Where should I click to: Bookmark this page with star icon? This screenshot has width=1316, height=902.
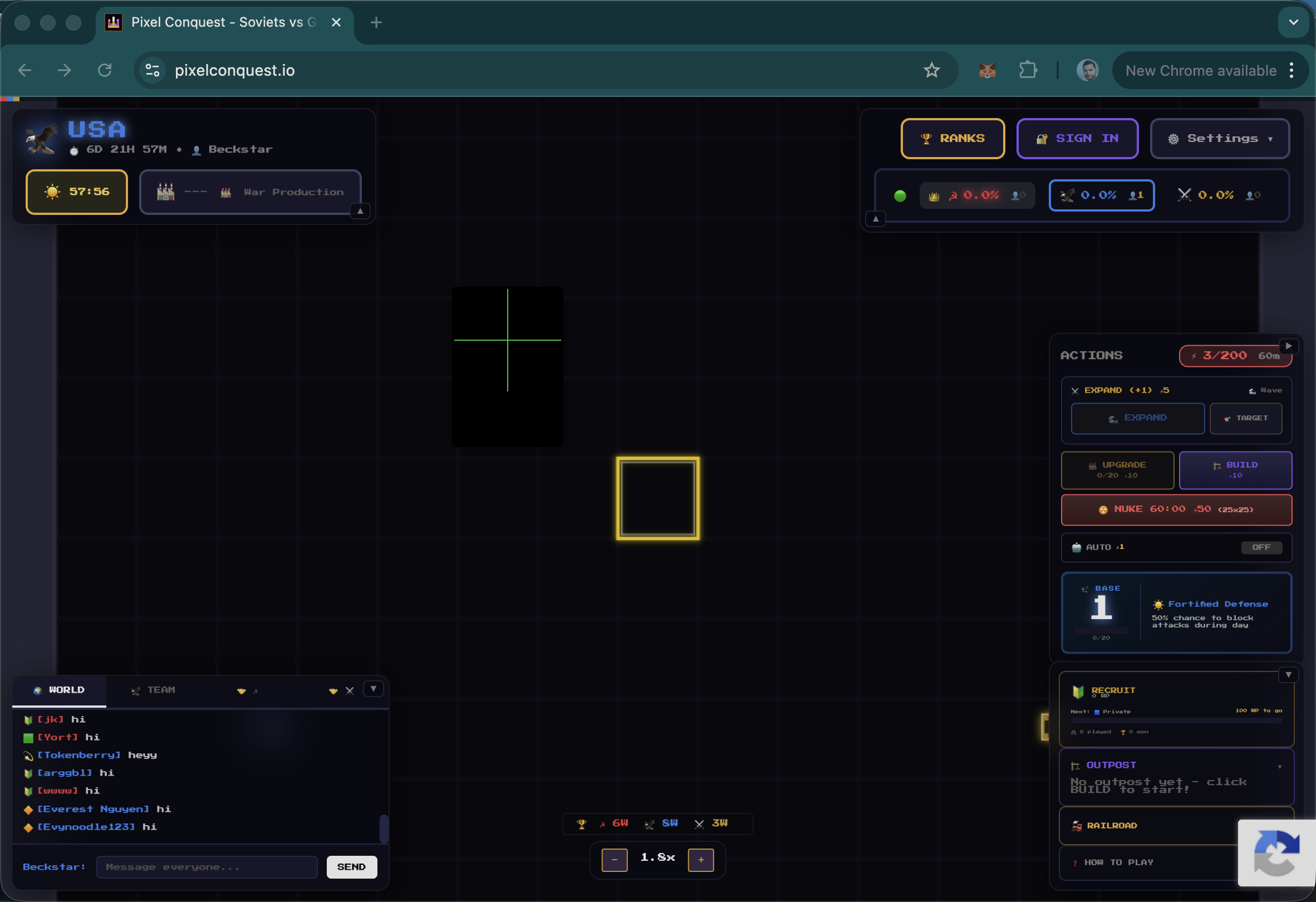pyautogui.click(x=931, y=70)
